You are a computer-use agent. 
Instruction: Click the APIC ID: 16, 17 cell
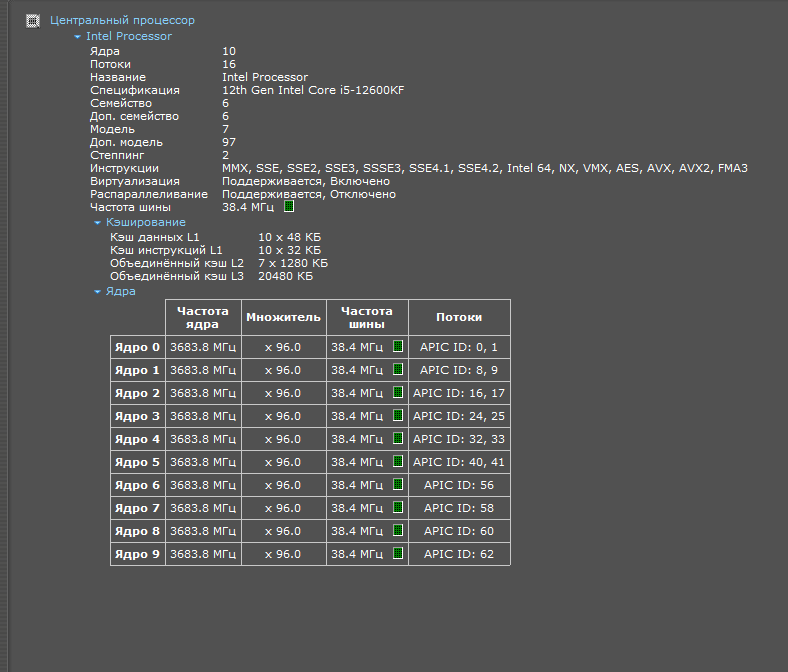pos(459,393)
